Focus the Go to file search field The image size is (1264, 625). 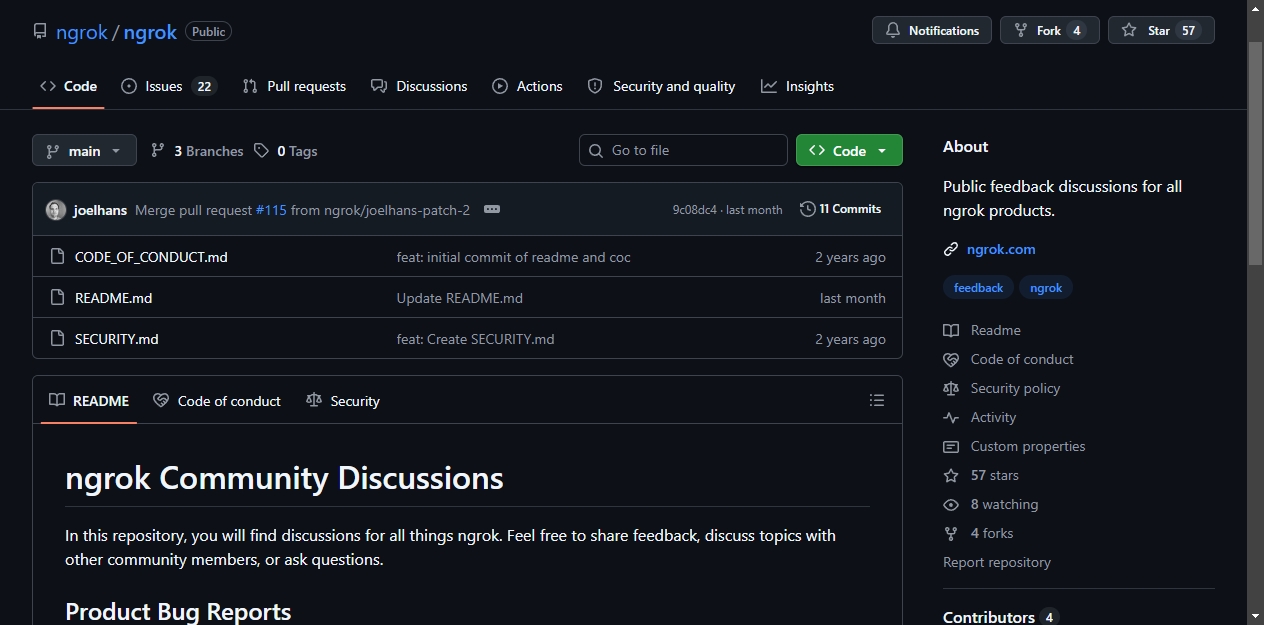[x=683, y=150]
